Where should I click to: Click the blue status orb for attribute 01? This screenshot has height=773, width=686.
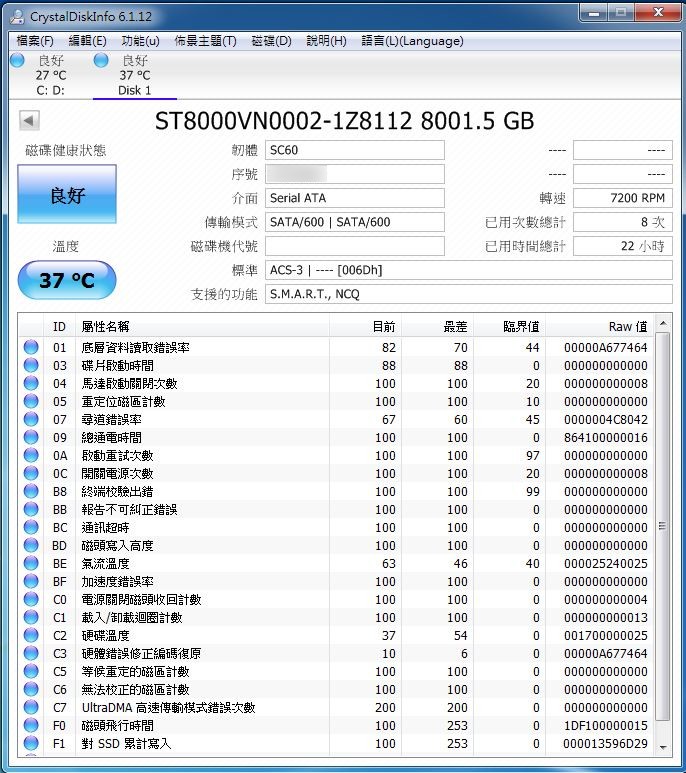pos(31,347)
